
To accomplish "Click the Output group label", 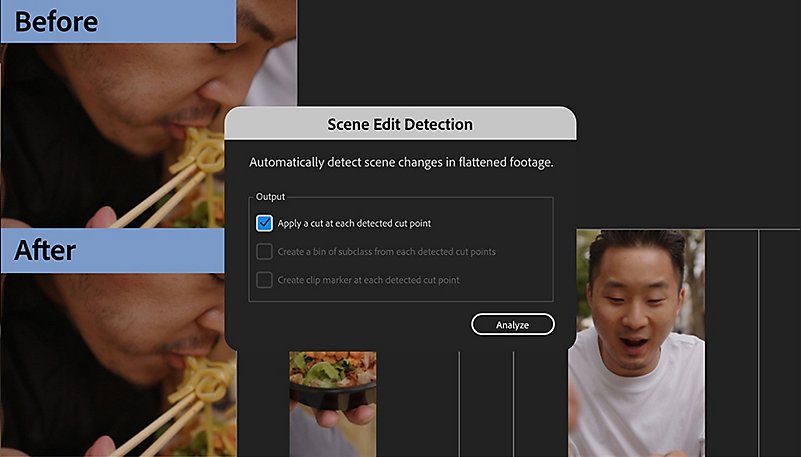I will pos(270,197).
